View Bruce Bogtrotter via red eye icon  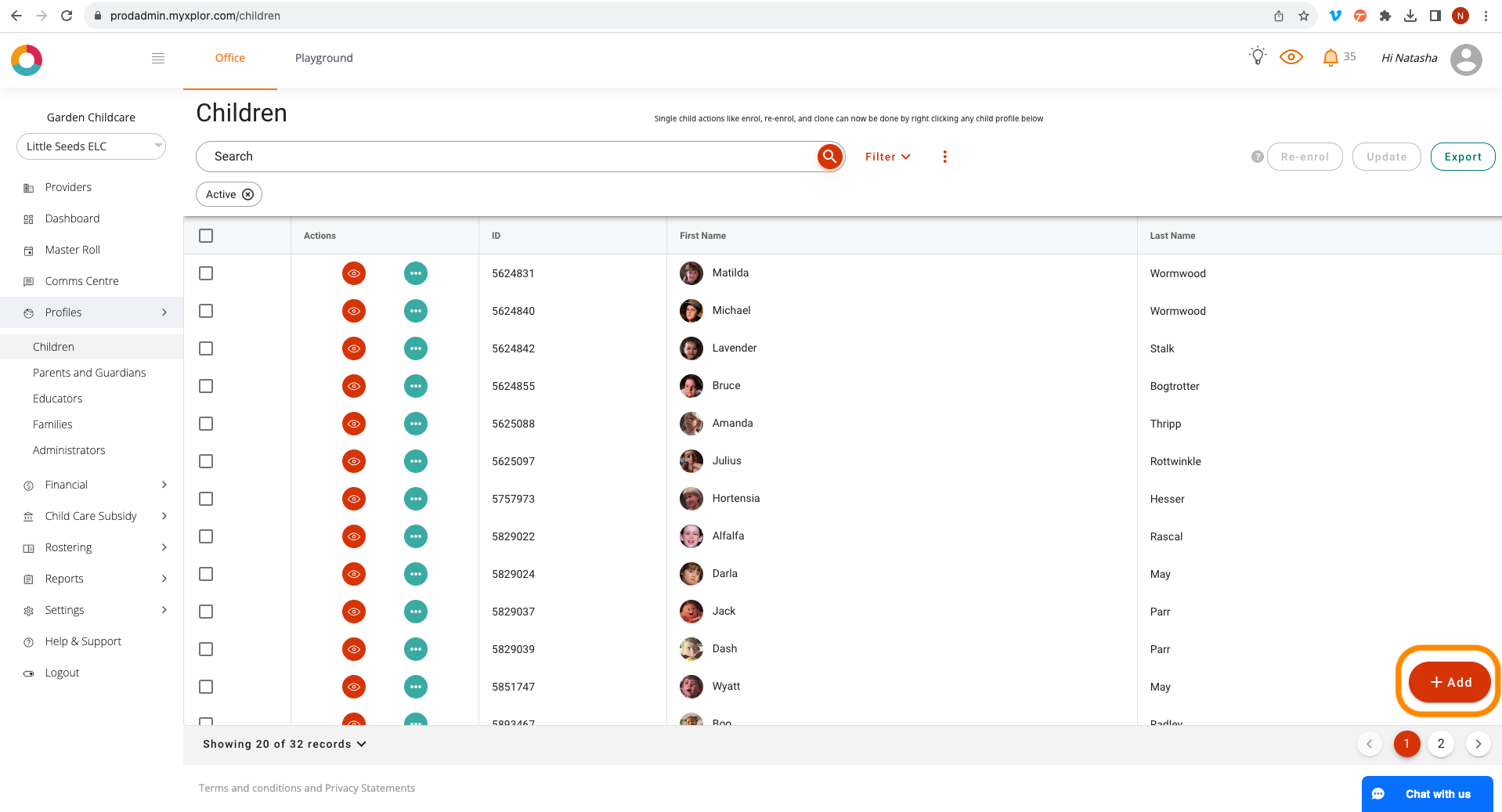click(x=354, y=386)
